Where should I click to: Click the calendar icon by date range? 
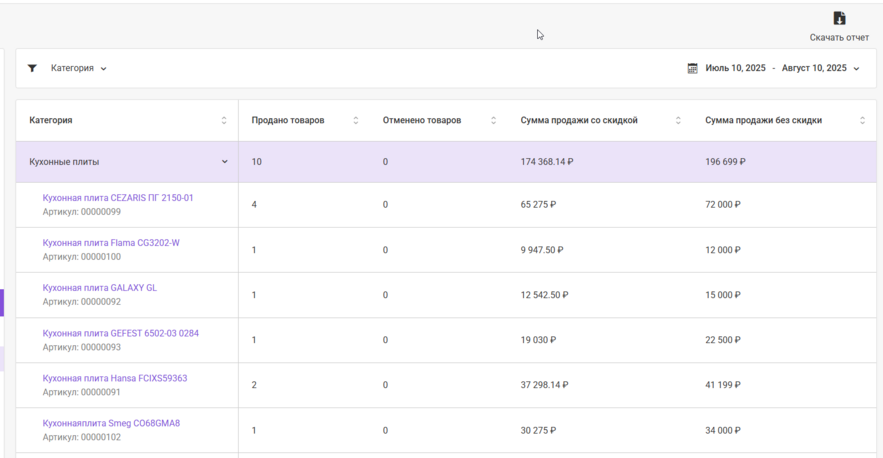point(692,69)
